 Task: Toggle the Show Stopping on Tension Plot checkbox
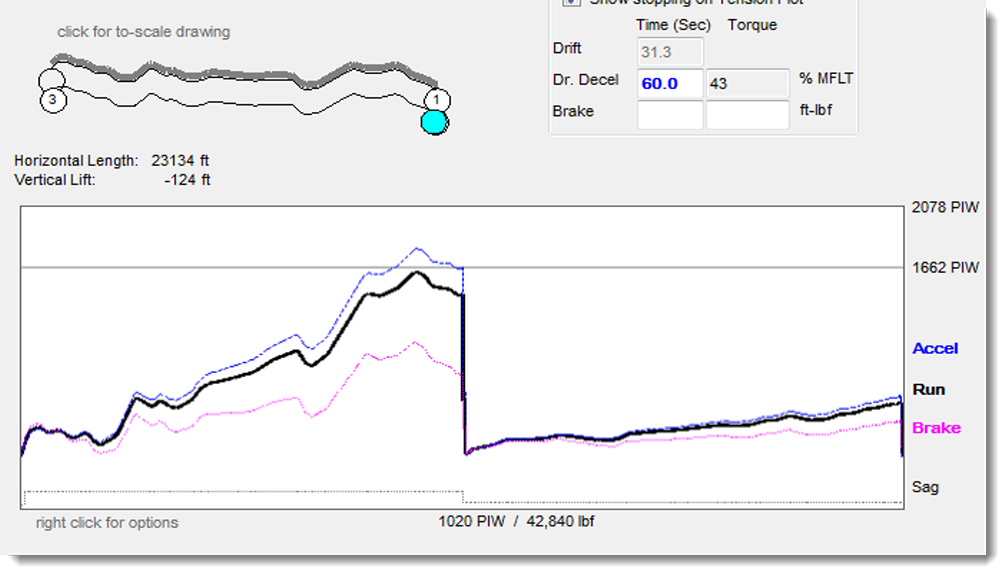click(x=571, y=2)
